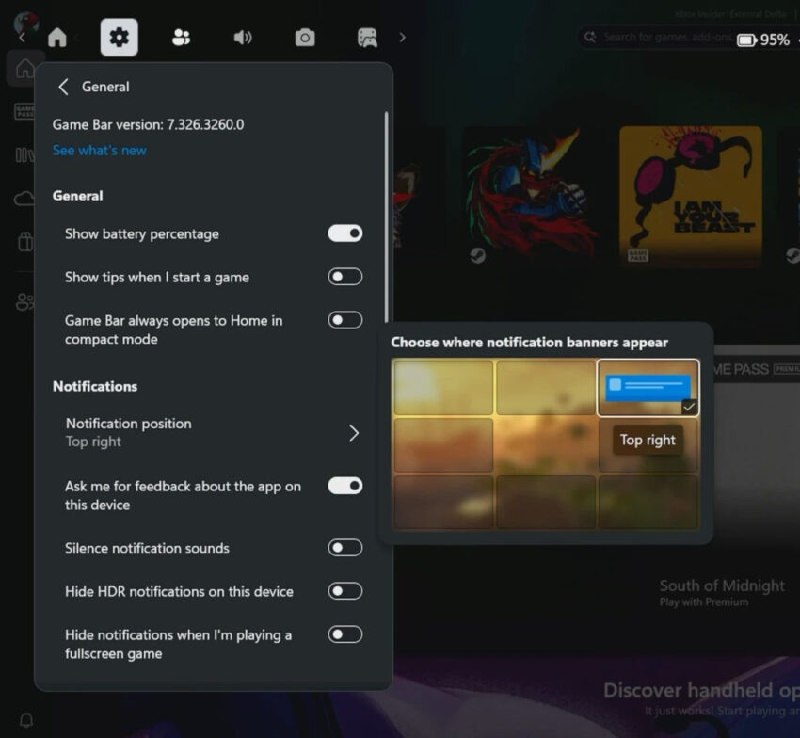The height and width of the screenshot is (738, 800).
Task: Turn on Silence notification sounds
Action: pos(344,548)
